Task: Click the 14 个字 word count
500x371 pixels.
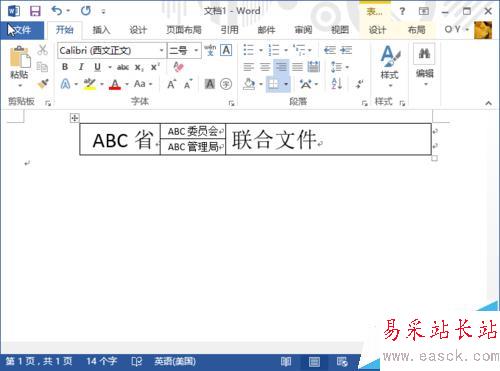Action: 102,361
